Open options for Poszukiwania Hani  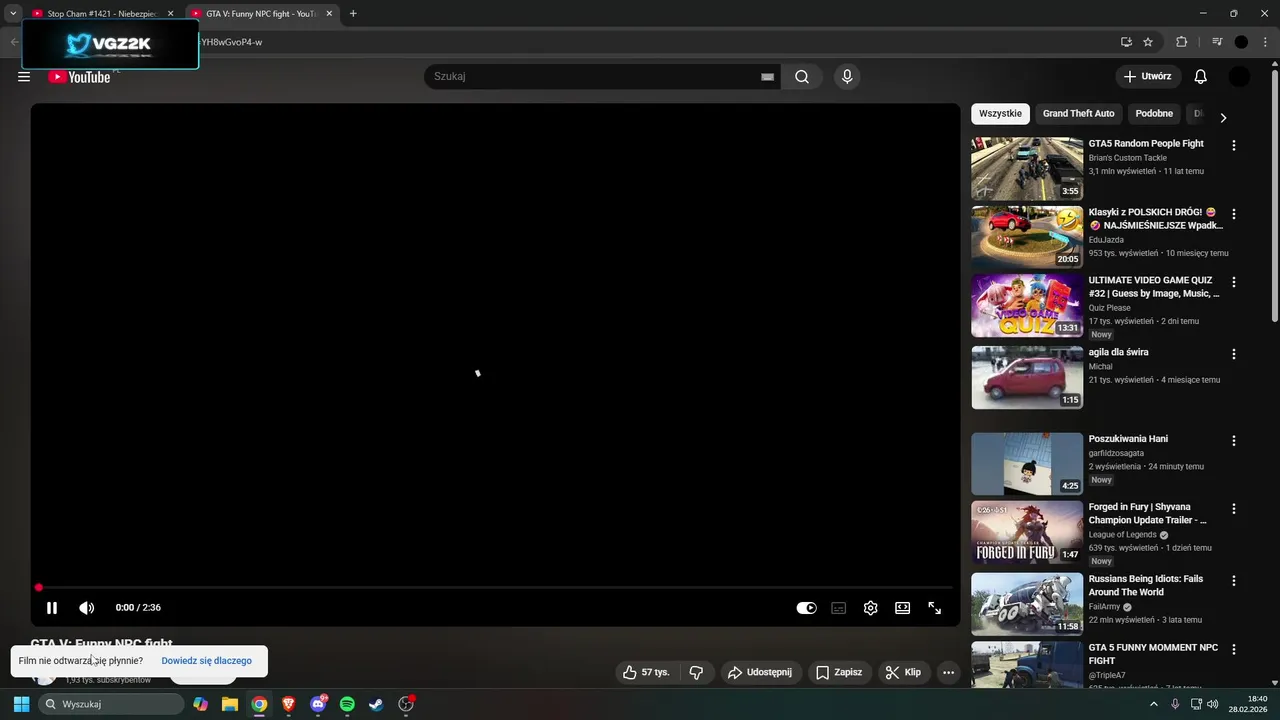click(1233, 440)
